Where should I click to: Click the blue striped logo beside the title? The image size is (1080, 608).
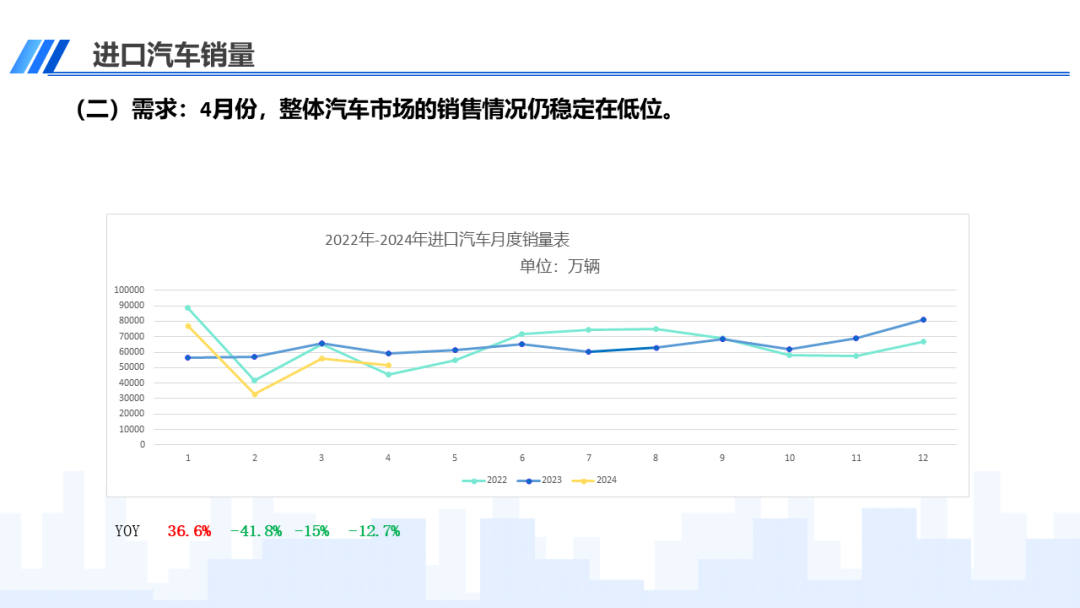click(x=40, y=56)
